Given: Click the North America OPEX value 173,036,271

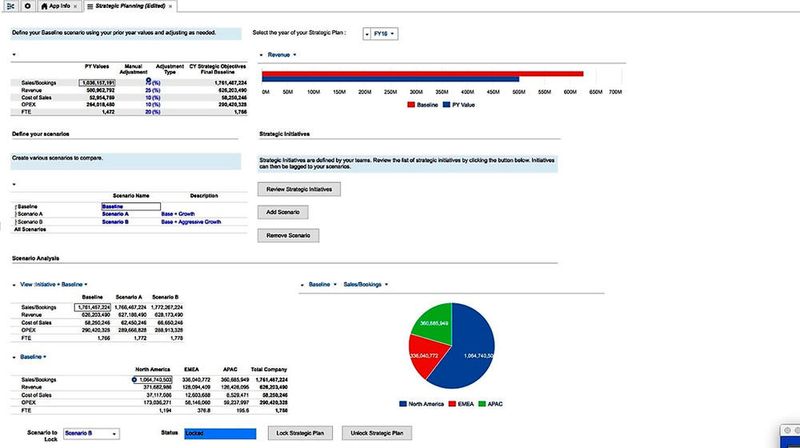Looking at the screenshot, I should pyautogui.click(x=158, y=403).
